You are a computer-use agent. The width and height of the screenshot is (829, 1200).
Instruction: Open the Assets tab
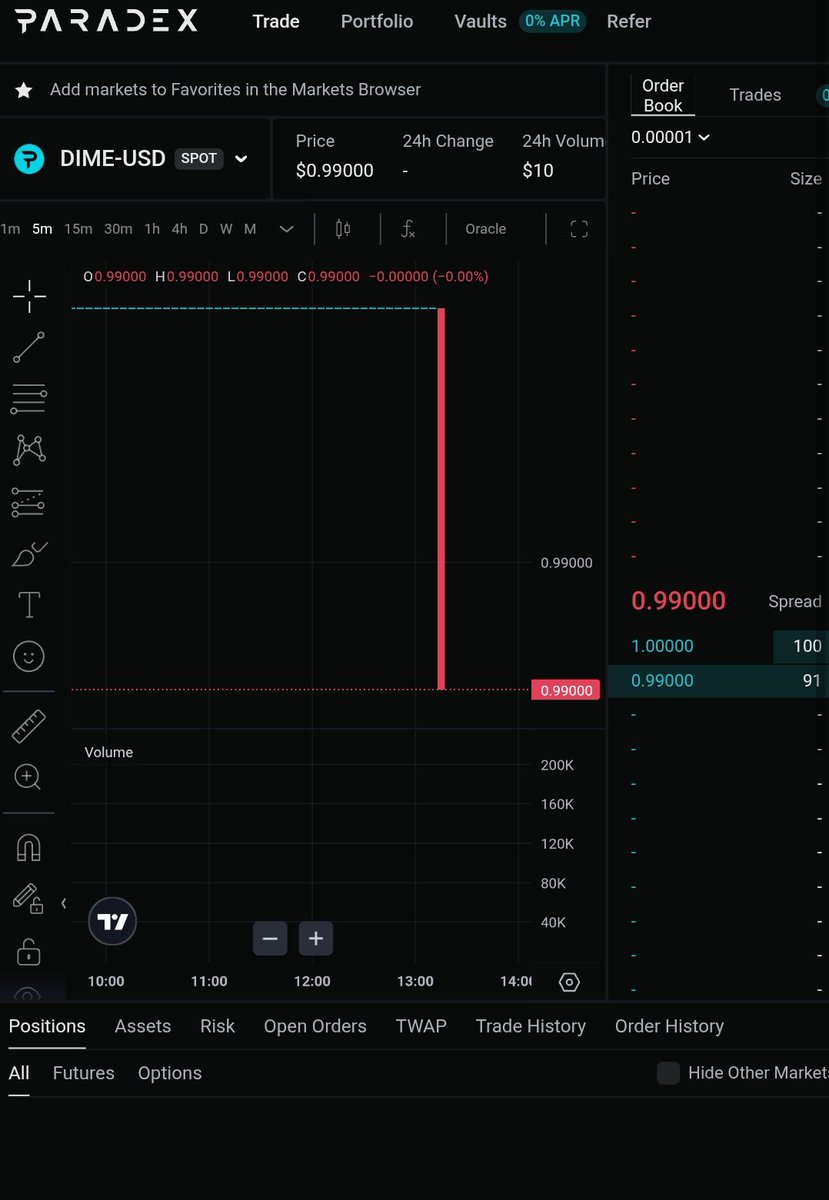point(143,1026)
